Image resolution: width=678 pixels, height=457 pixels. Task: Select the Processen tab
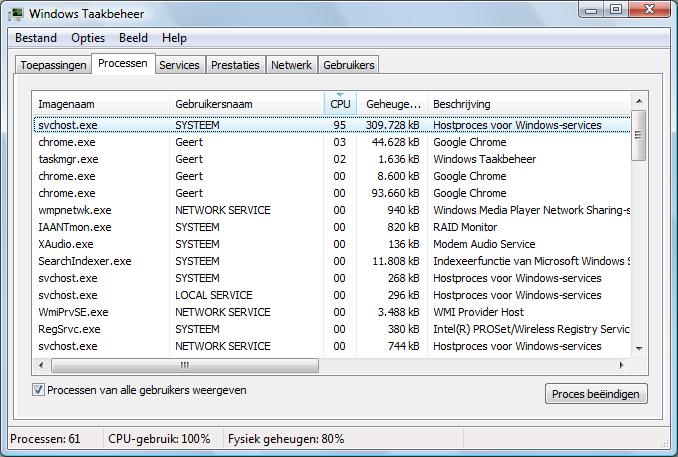pos(123,64)
